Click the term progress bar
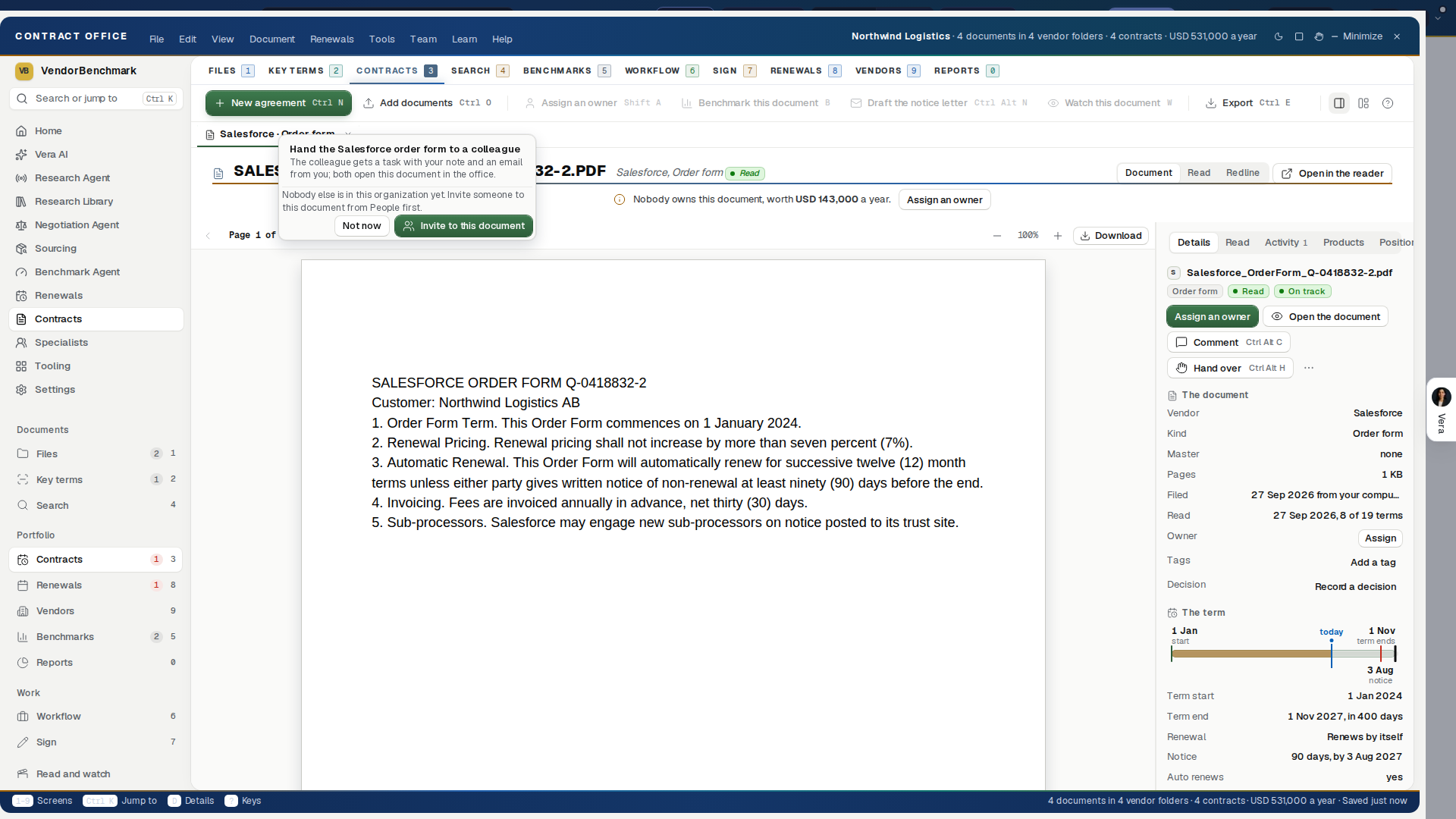Viewport: 1456px width, 819px height. pyautogui.click(x=1283, y=654)
